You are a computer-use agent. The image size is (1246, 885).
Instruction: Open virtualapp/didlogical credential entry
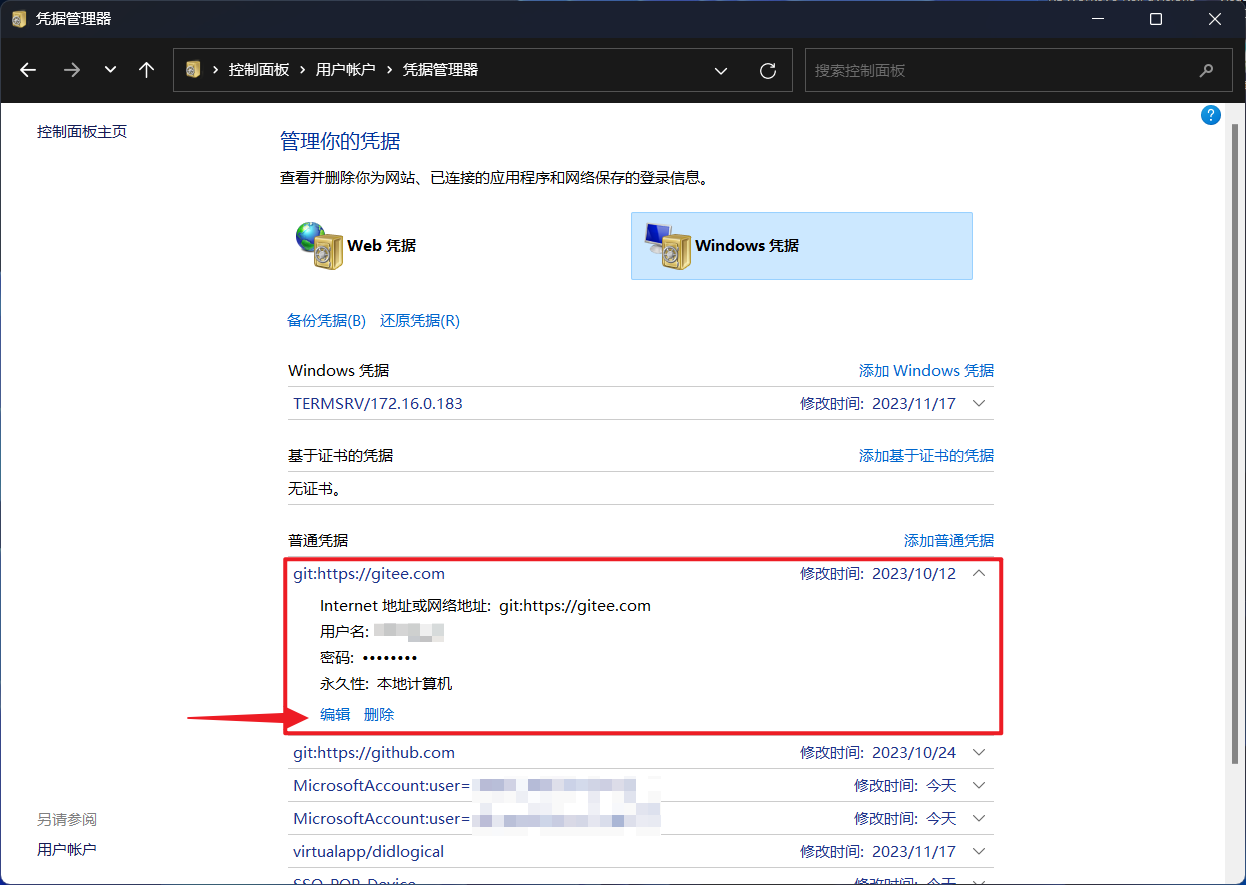[x=368, y=852]
